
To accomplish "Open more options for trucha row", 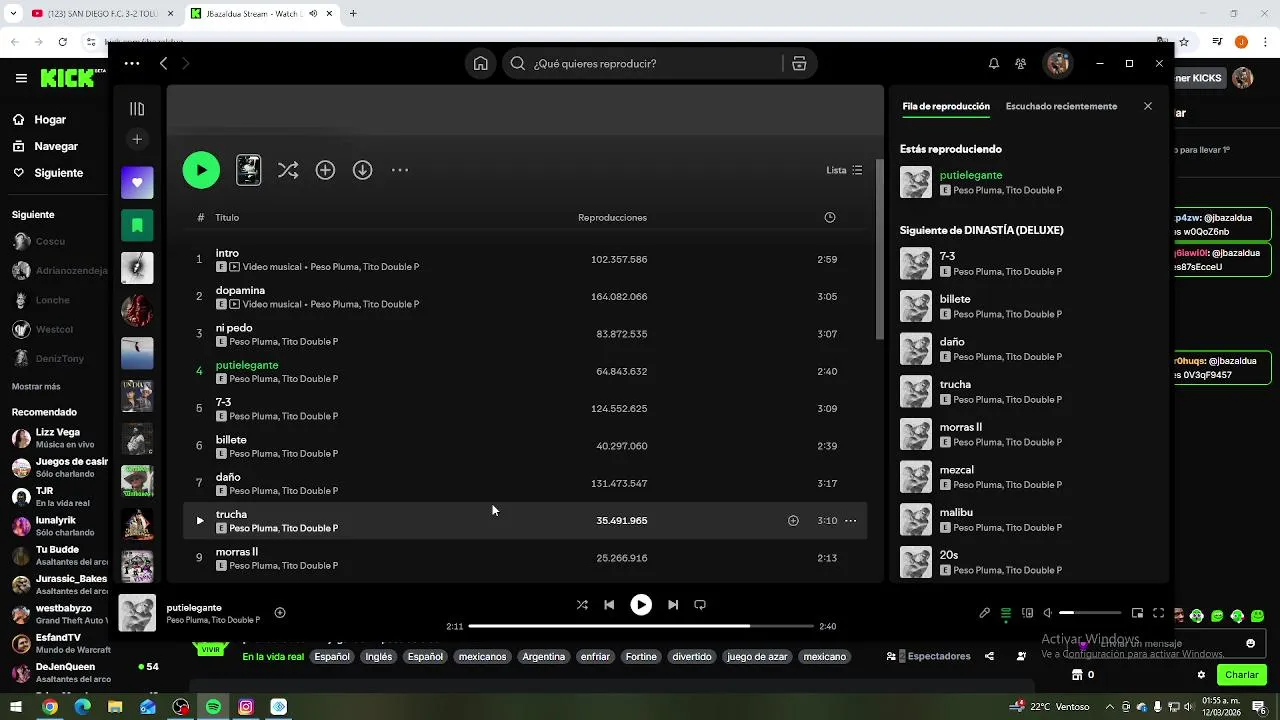I will point(851,520).
